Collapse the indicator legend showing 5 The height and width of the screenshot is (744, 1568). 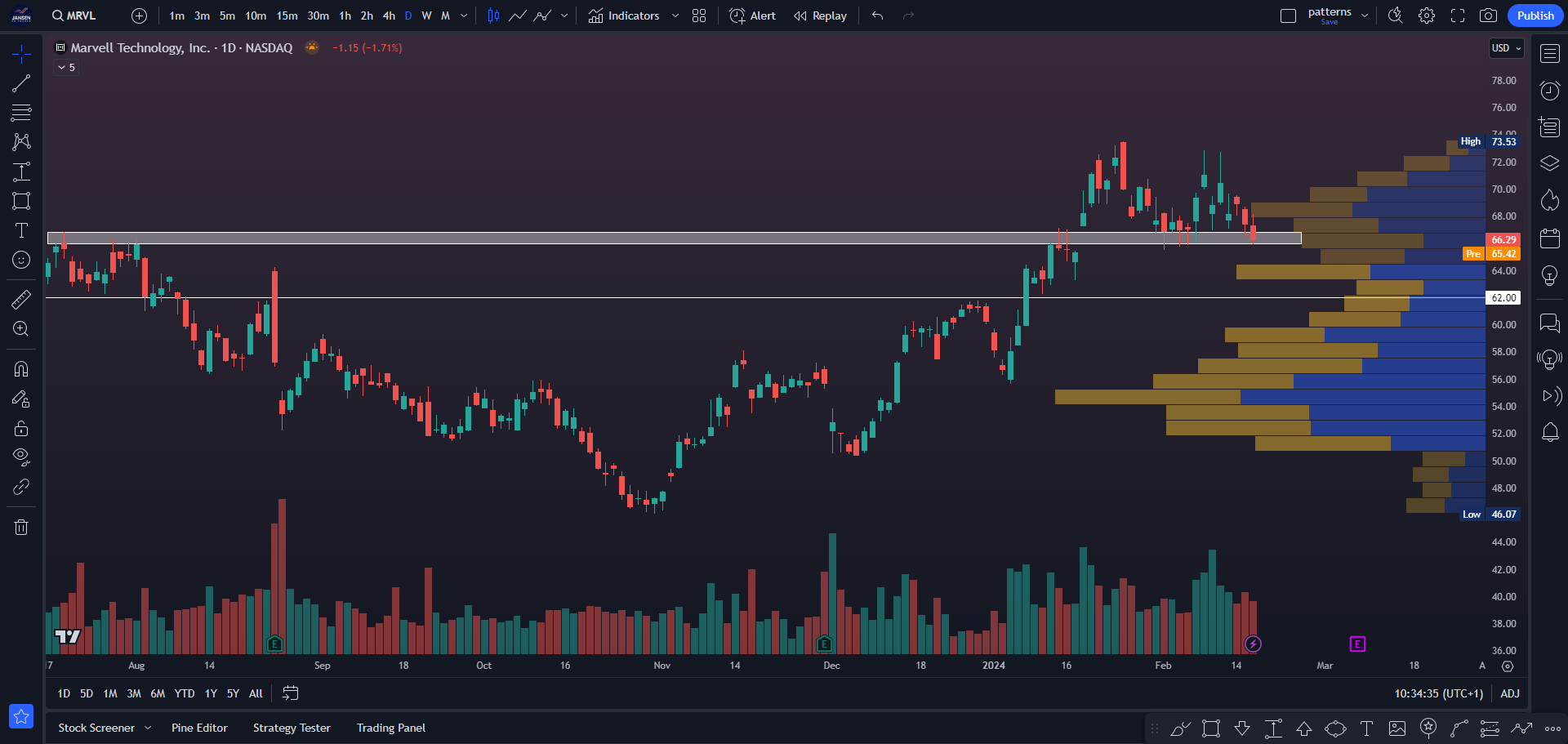tap(67, 68)
